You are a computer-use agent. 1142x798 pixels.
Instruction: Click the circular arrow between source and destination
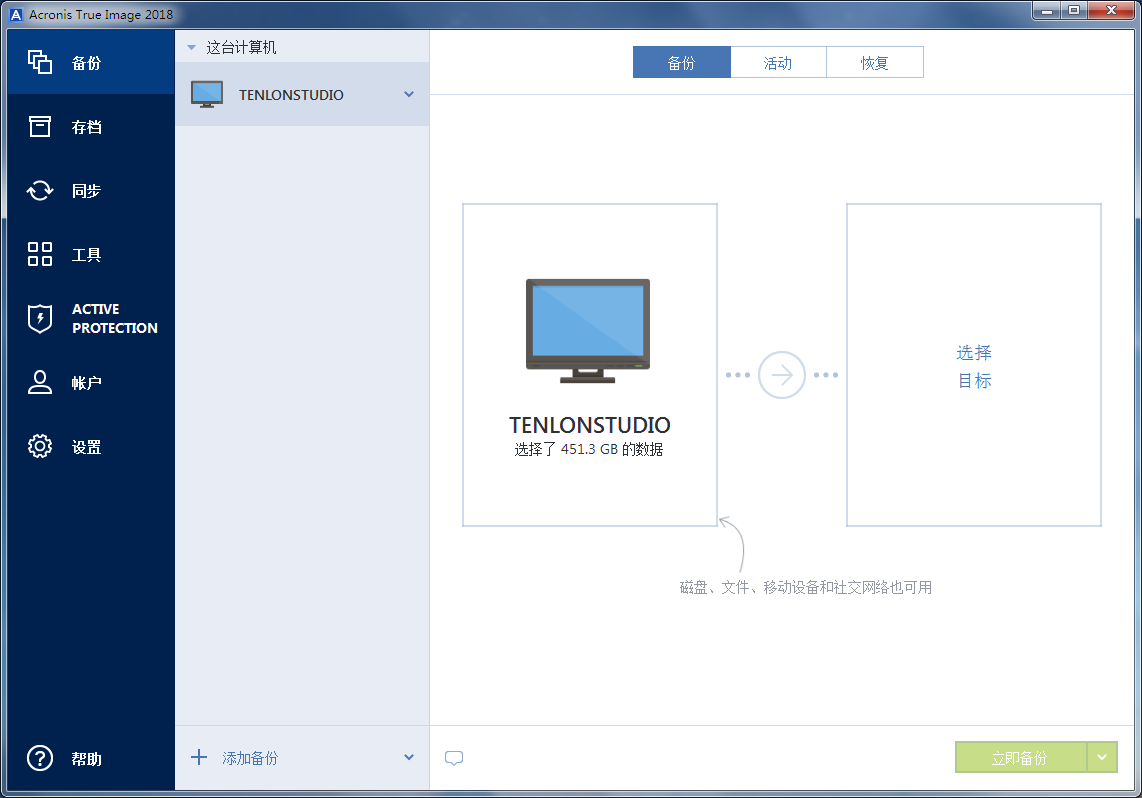781,375
